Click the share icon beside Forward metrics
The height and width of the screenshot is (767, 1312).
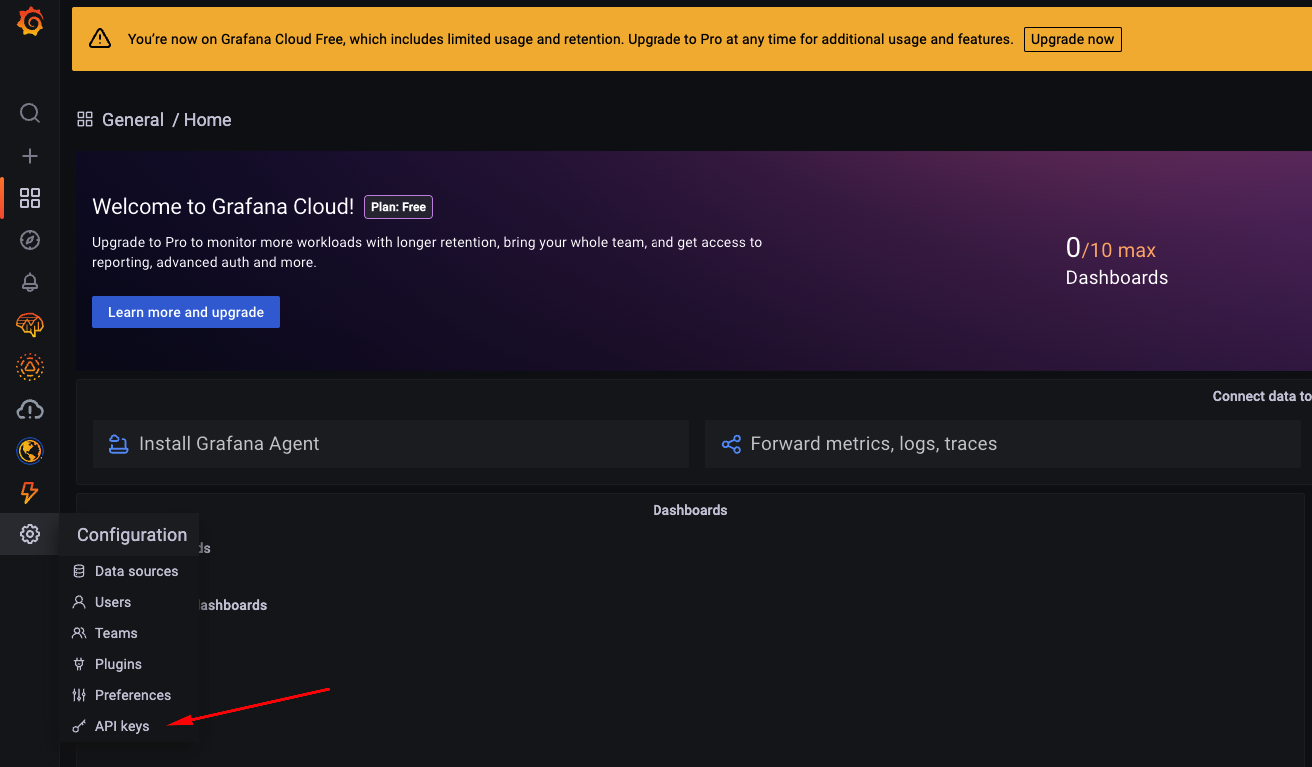click(x=731, y=444)
